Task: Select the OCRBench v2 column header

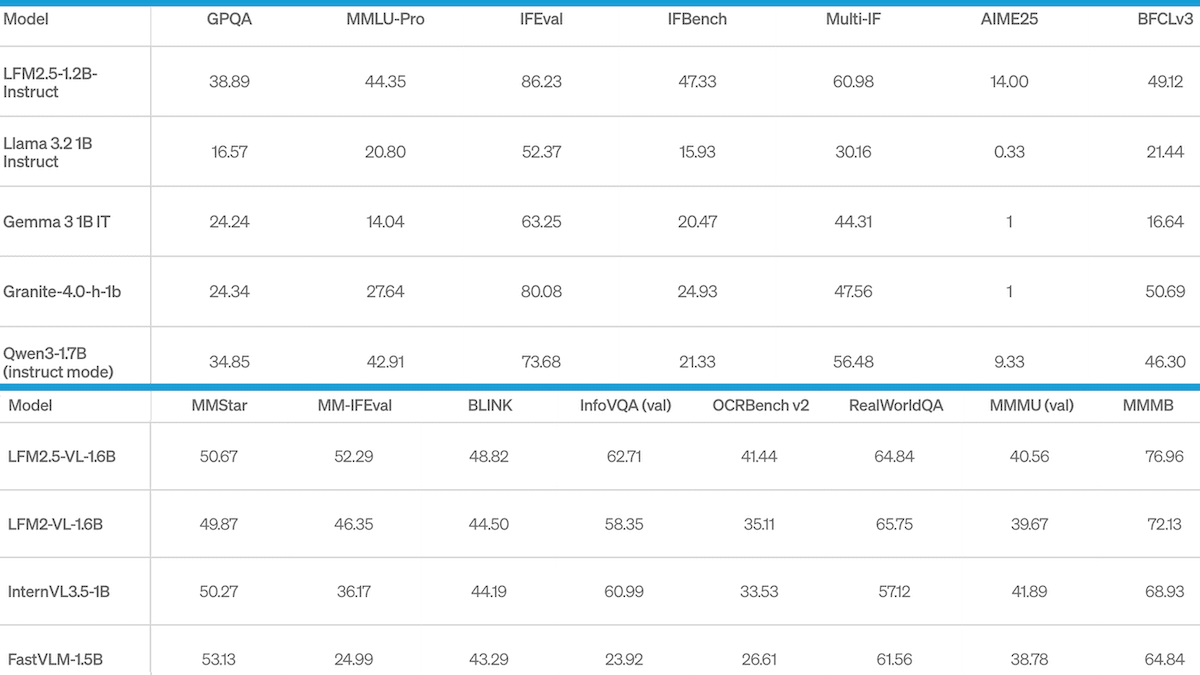Action: point(759,405)
